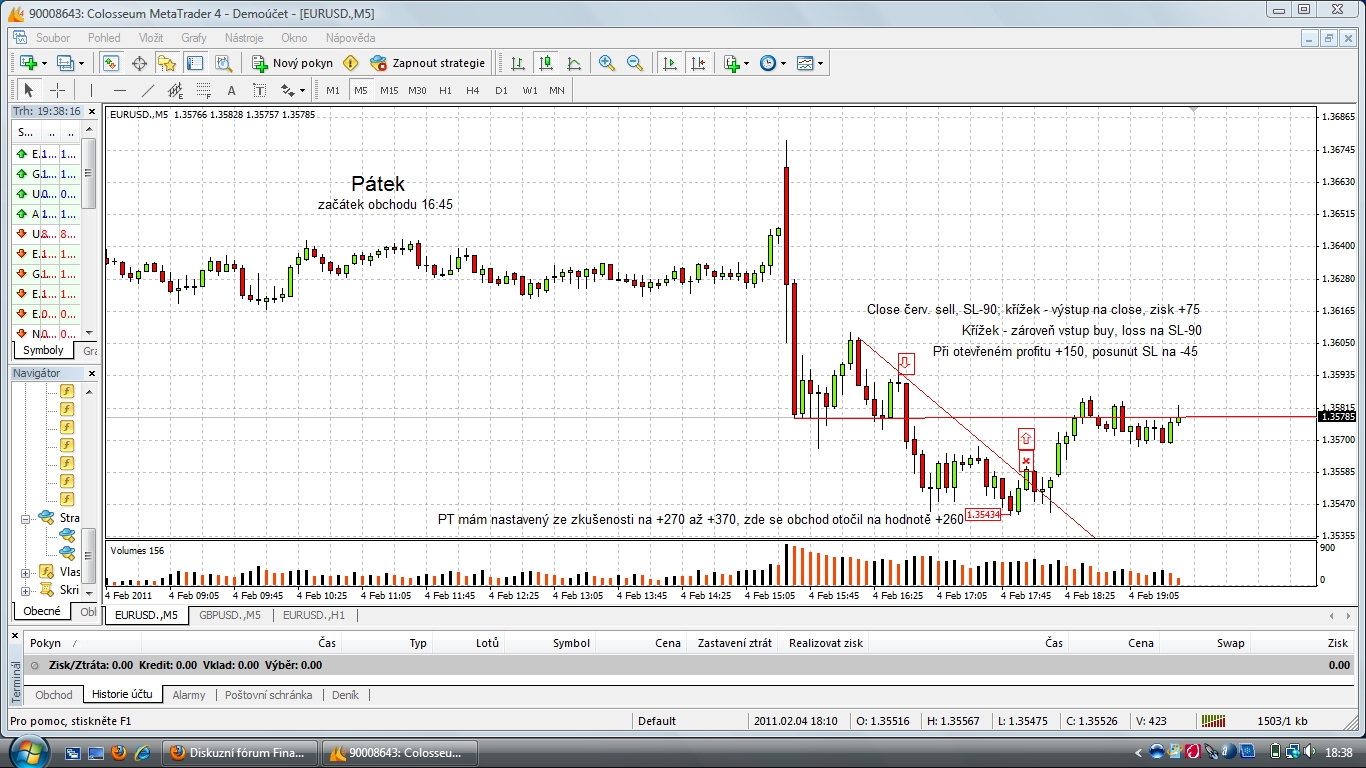This screenshot has height=768, width=1366.
Task: Select the equidistant channel tool
Action: coord(176,90)
